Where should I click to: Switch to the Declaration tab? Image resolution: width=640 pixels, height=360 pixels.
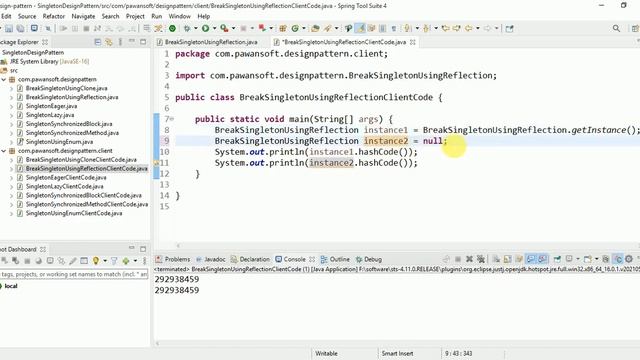tap(250, 259)
